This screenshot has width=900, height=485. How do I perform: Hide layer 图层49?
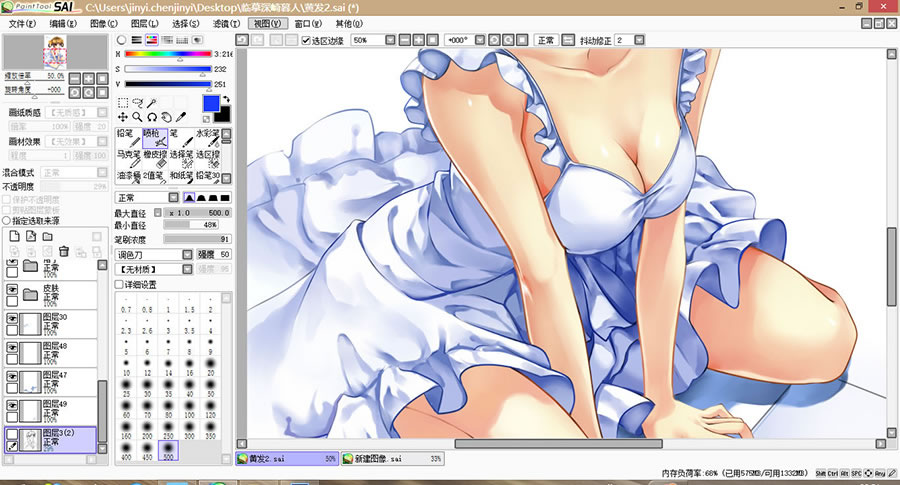point(12,405)
